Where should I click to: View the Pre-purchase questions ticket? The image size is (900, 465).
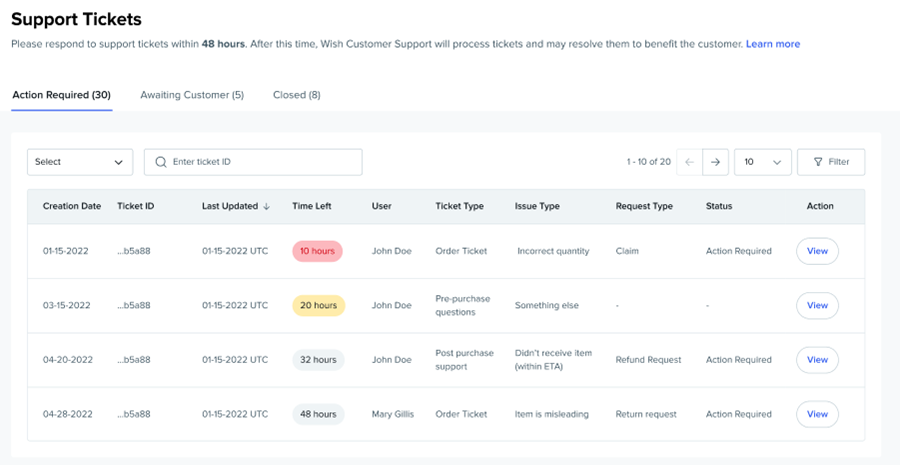click(x=817, y=305)
